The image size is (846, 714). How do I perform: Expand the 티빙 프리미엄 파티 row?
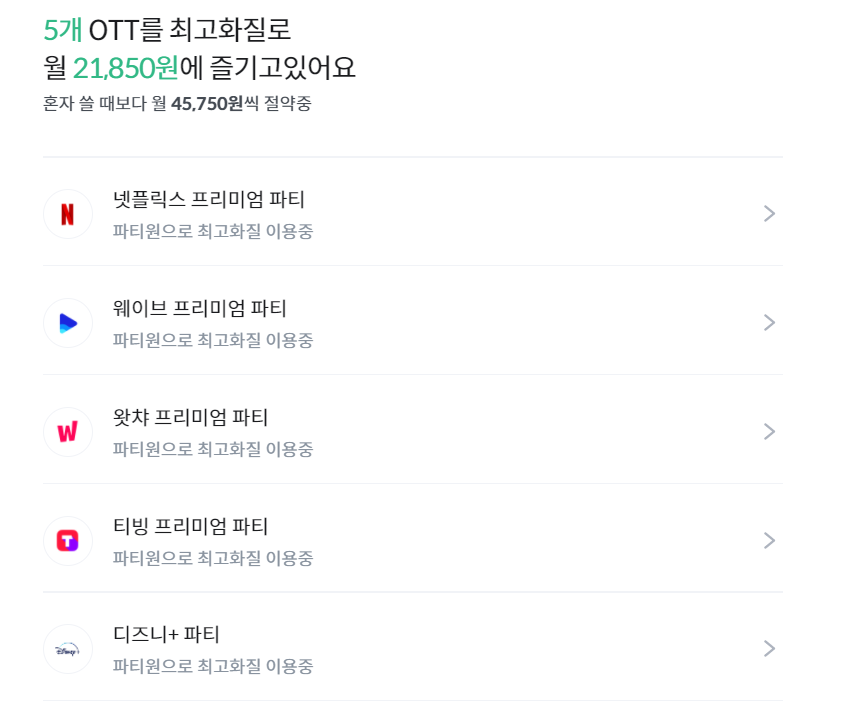(x=768, y=540)
